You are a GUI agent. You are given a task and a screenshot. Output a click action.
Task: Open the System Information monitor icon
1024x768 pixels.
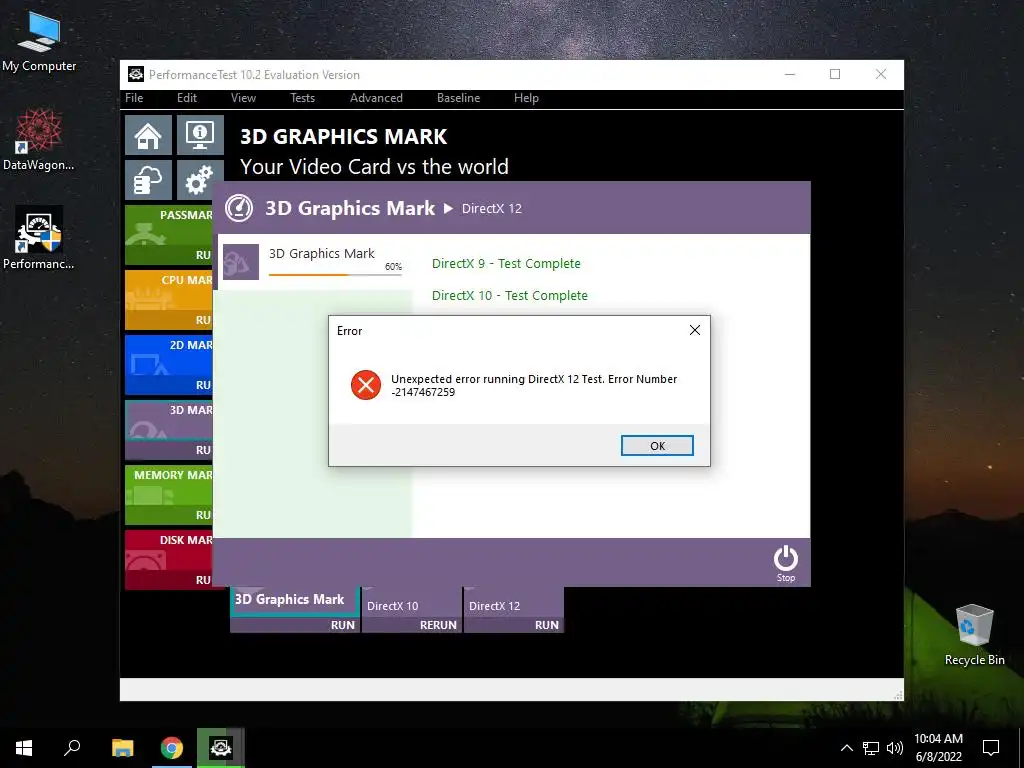(x=200, y=135)
